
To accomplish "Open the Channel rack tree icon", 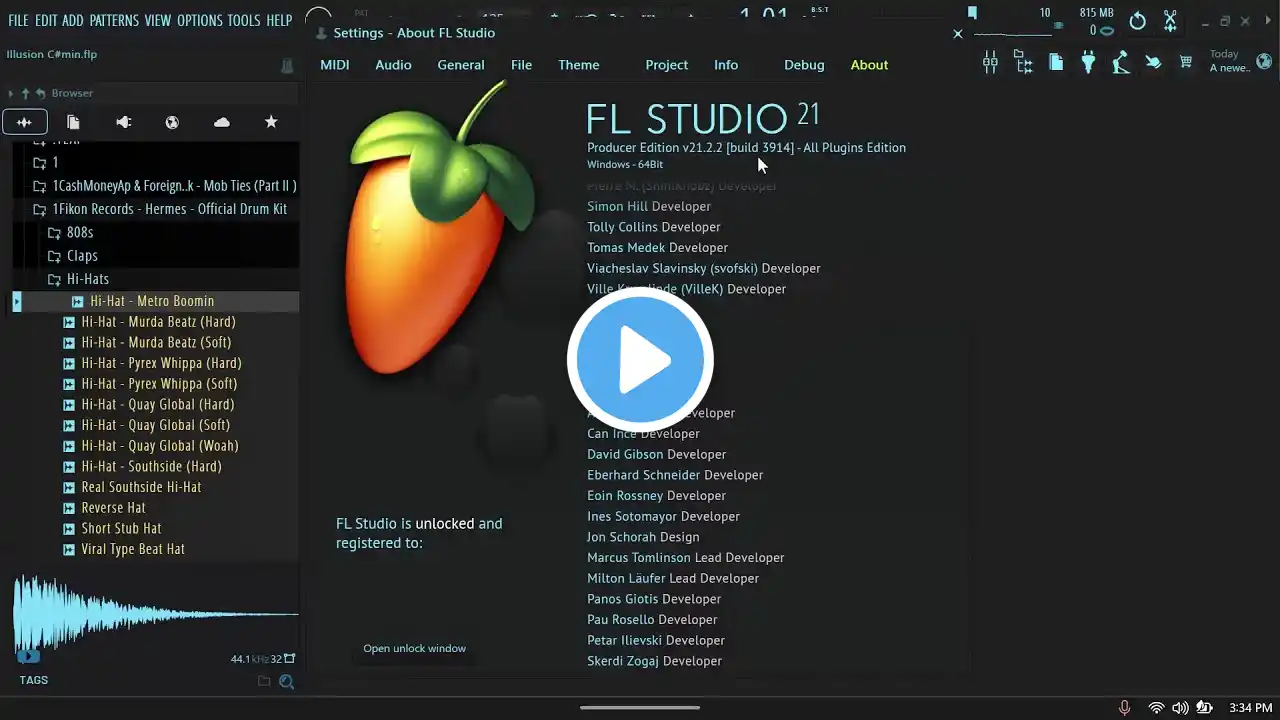I will click(x=1023, y=63).
